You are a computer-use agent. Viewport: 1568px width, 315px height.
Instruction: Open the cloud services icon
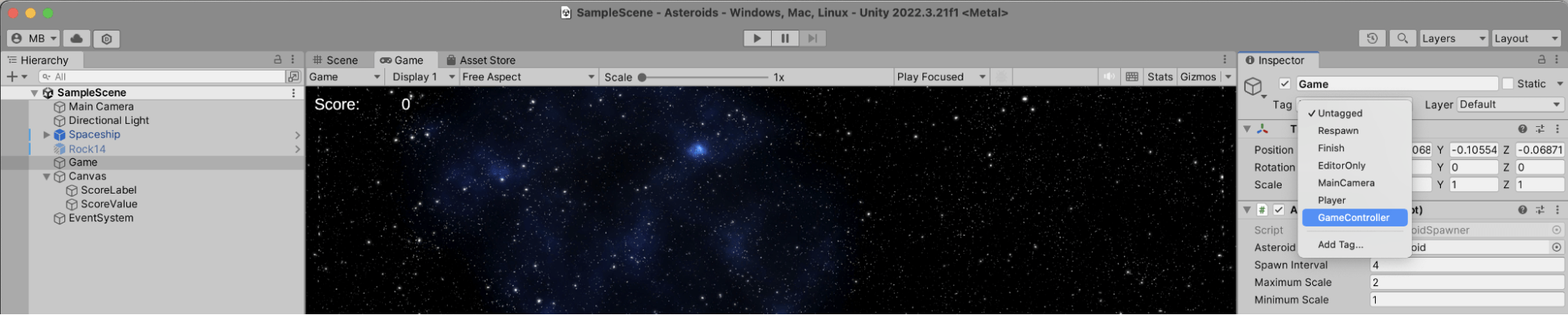(76, 38)
